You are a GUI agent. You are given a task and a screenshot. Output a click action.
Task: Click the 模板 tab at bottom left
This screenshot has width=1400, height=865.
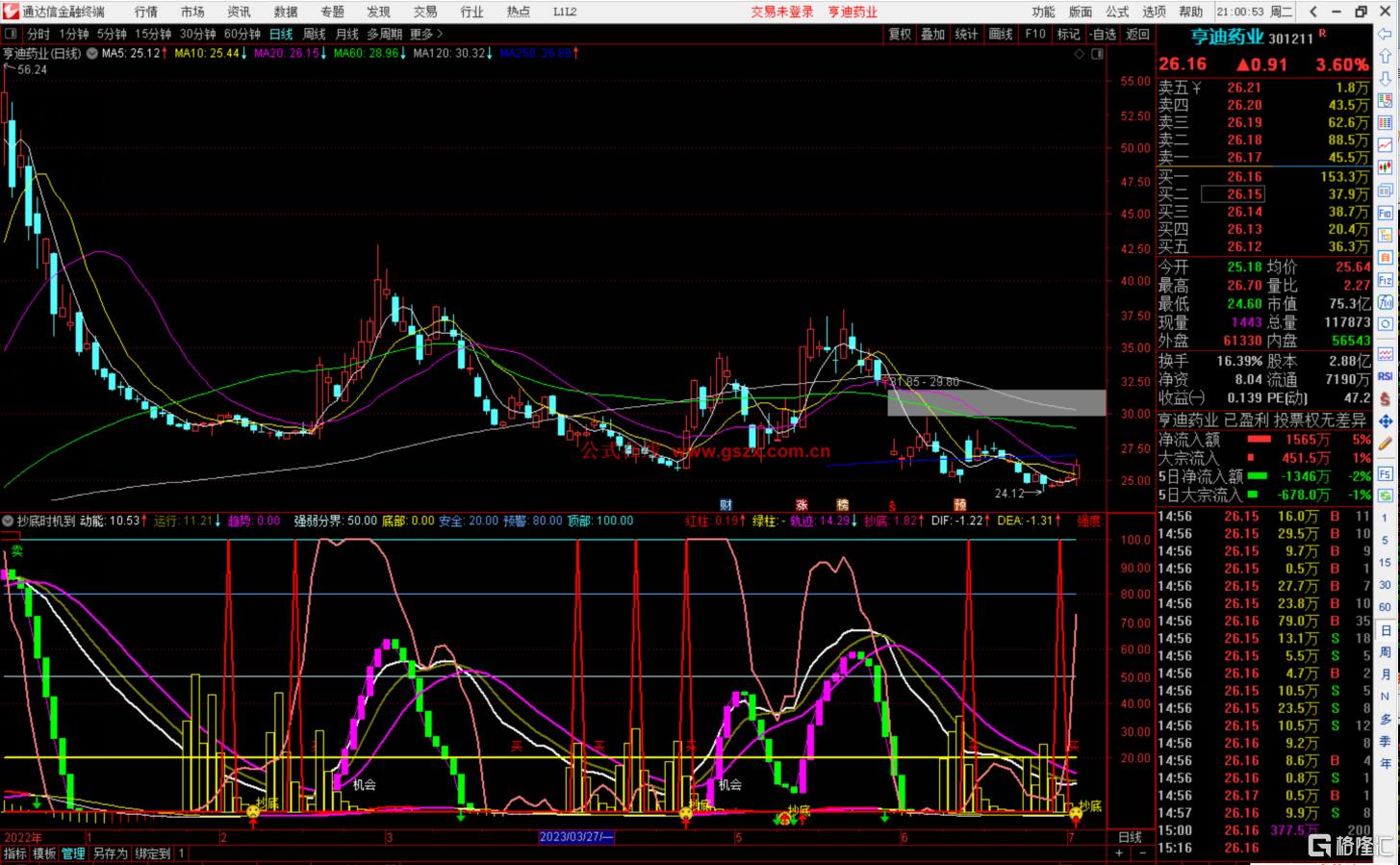(x=44, y=853)
